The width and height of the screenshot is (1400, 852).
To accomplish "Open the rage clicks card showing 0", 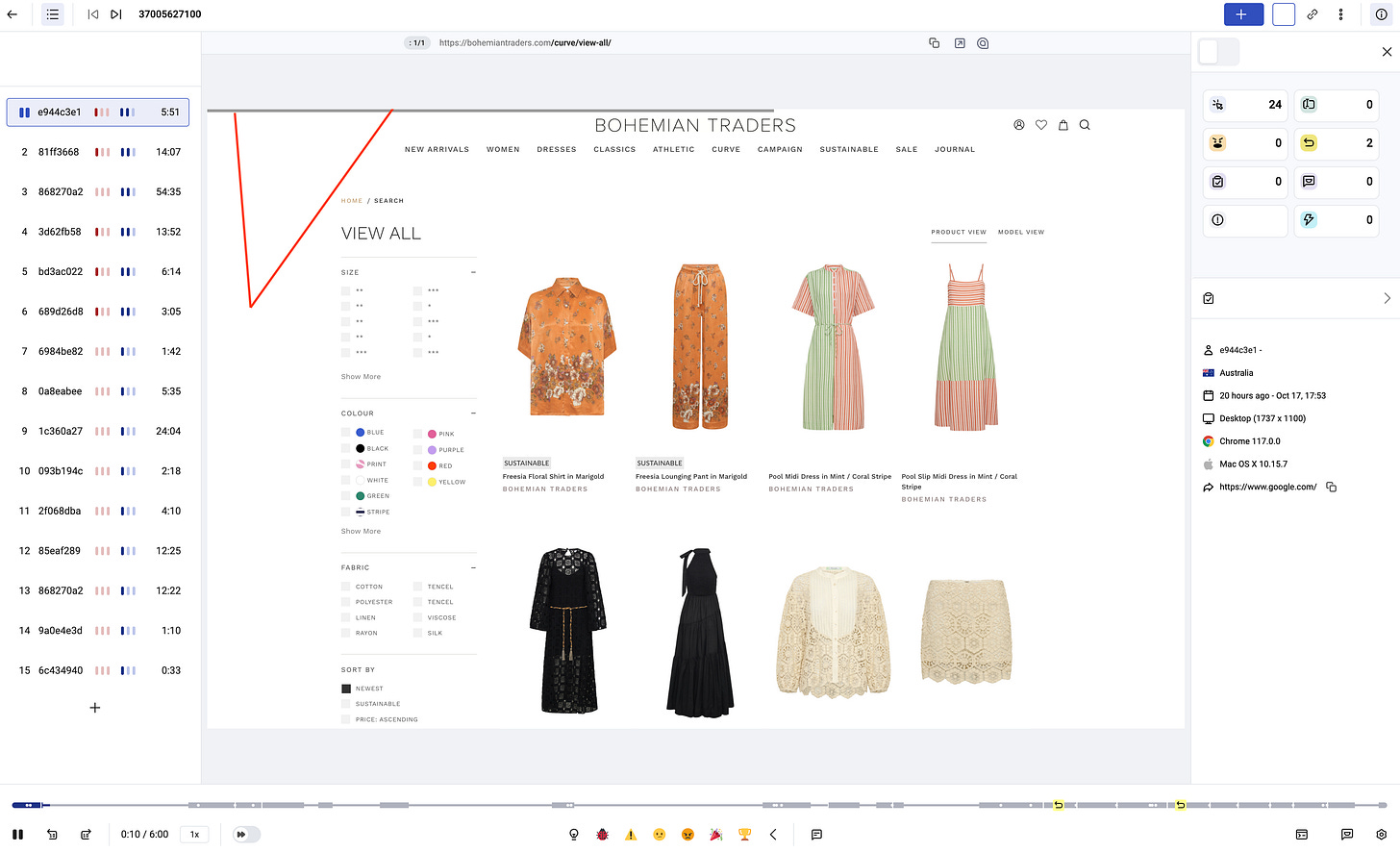I will point(1245,143).
